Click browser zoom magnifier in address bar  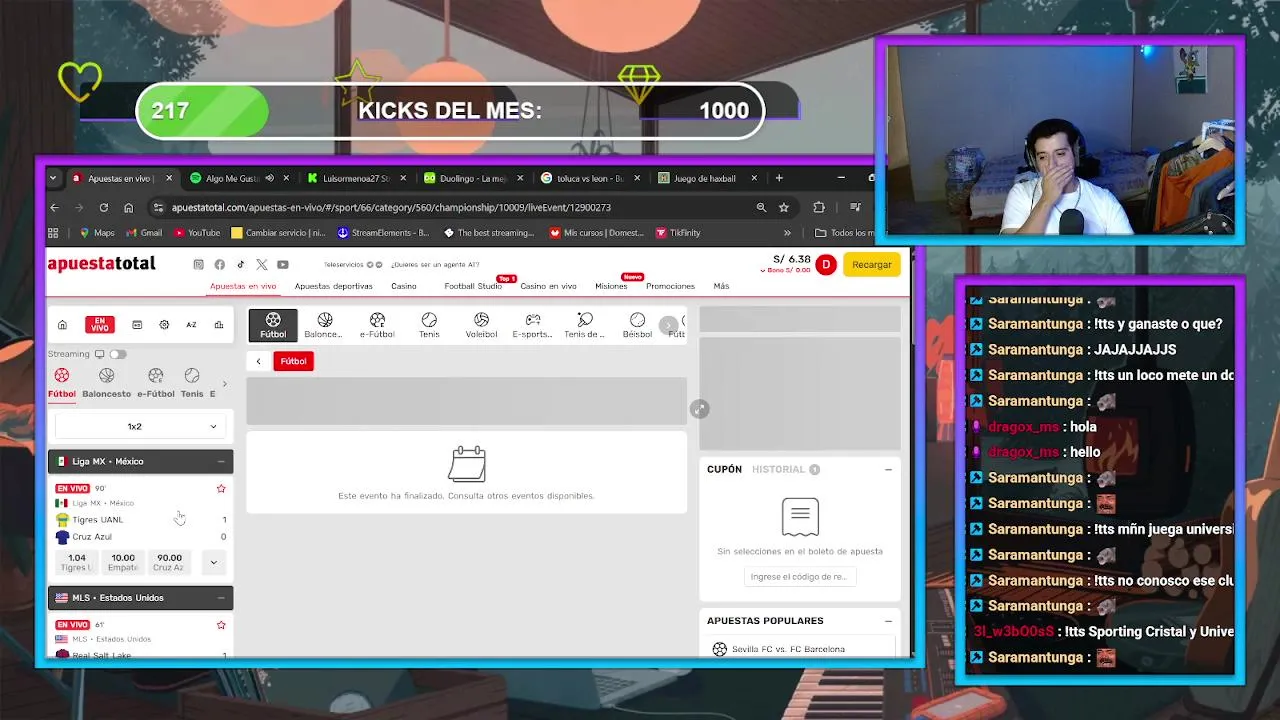[x=761, y=207]
